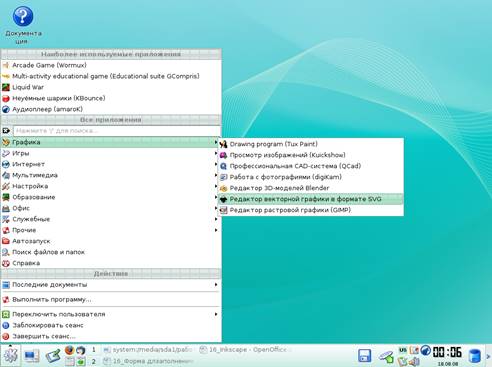This screenshot has width=492, height=367.
Task: Select the highlighted Графика category
Action: [x=111, y=142]
